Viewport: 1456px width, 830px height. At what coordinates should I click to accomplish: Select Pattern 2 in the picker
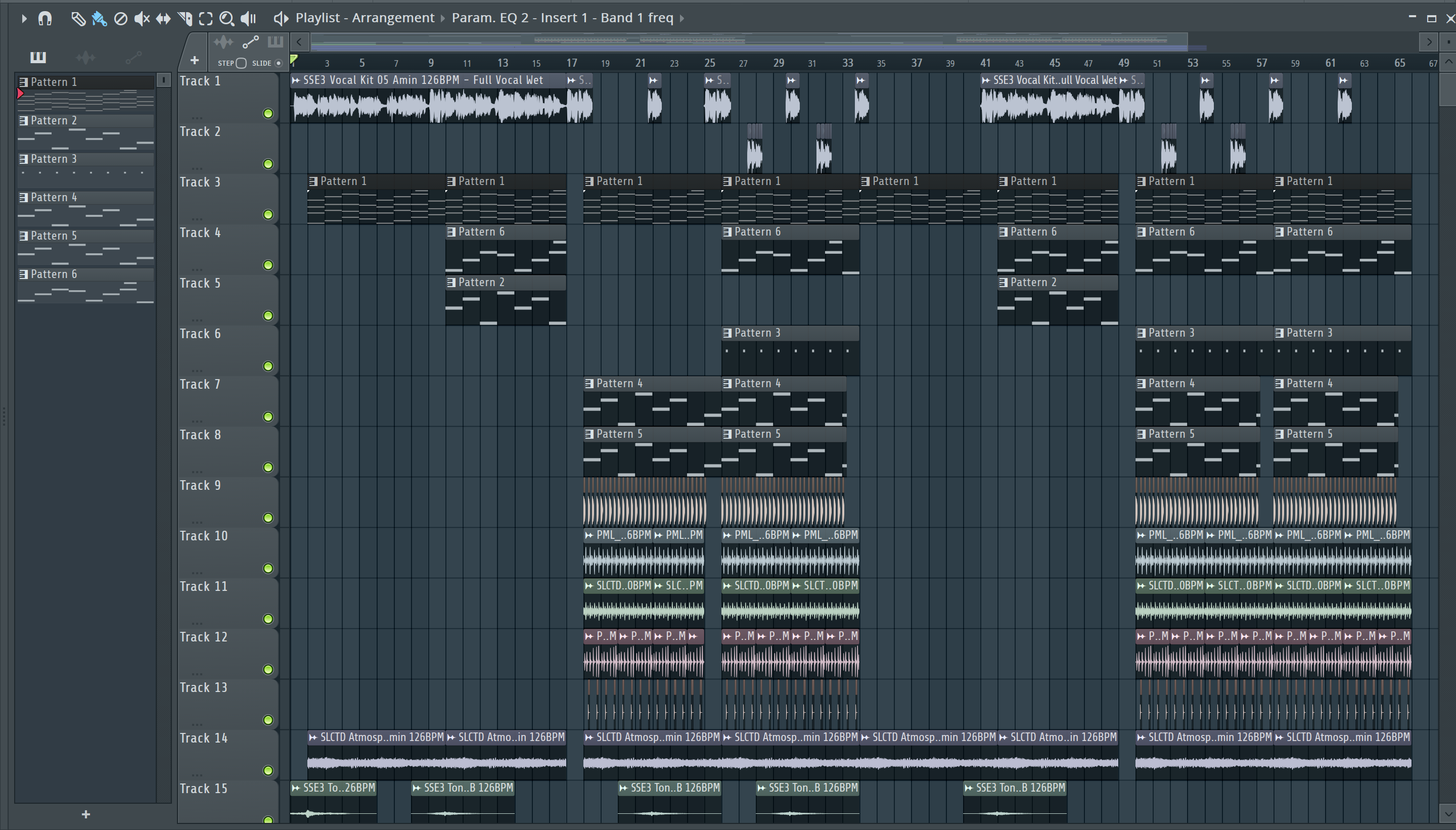pos(85,132)
